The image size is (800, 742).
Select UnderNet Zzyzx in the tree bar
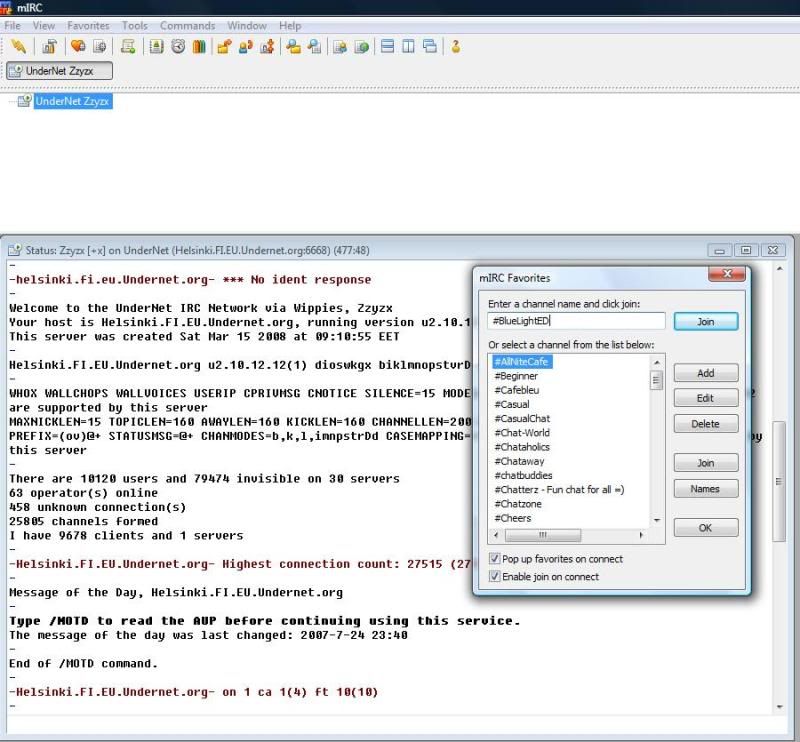pyautogui.click(x=72, y=101)
